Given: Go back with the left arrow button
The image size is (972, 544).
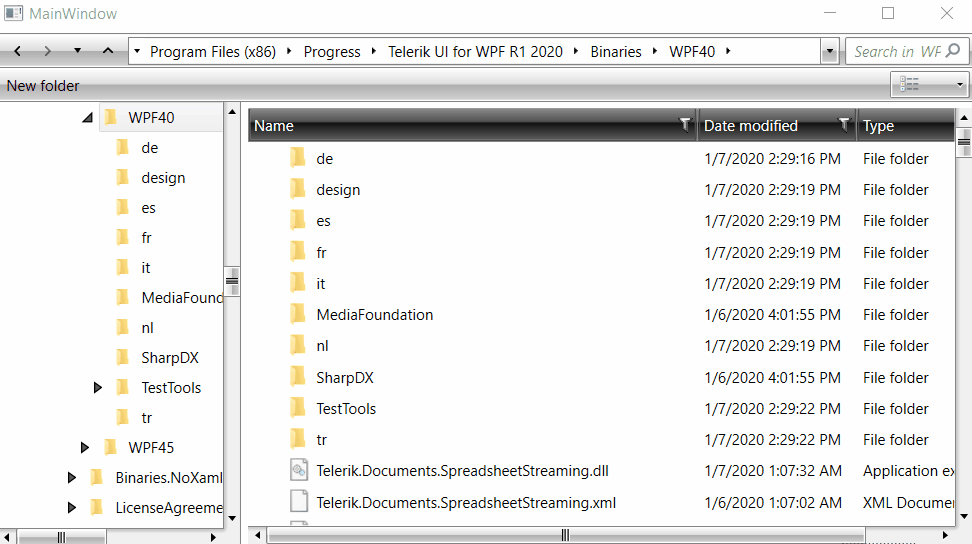Looking at the screenshot, I should coord(17,51).
